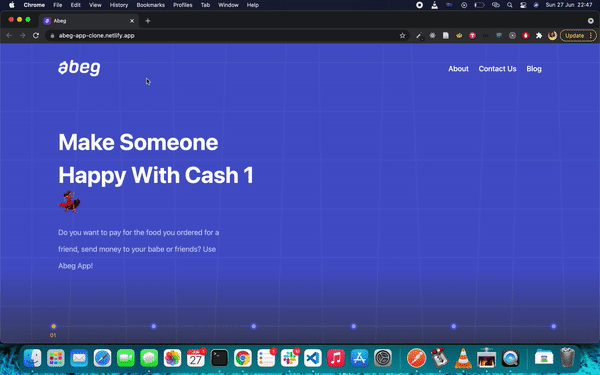Screen dimensions: 600x375
Task: Open the Help menu
Action: tap(253, 5)
